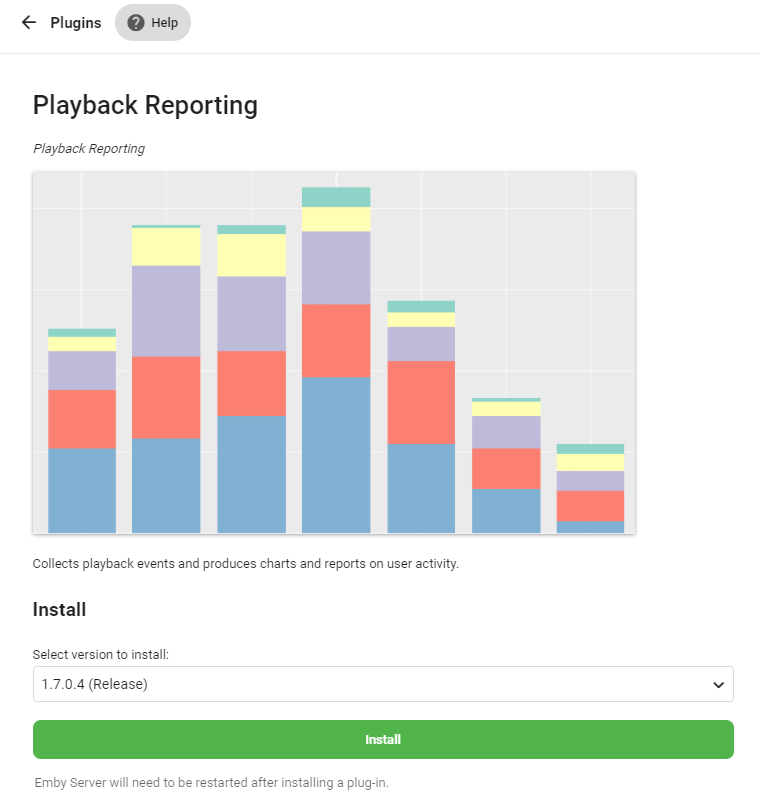760x810 pixels.
Task: Click the Install section heading
Action: [x=60, y=609]
